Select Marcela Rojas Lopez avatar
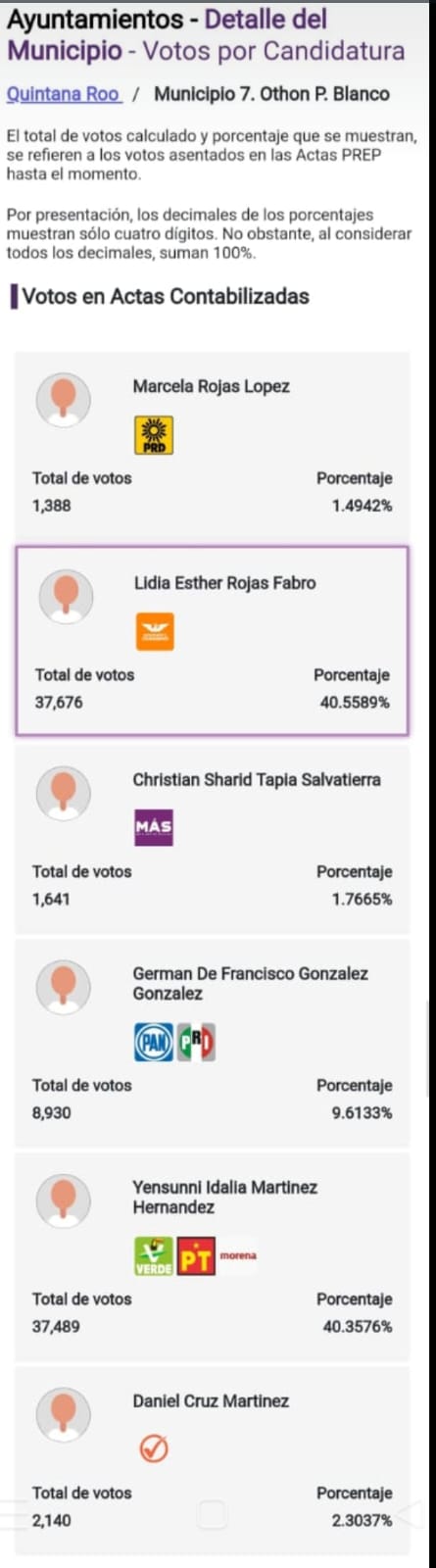436x1568 pixels. click(64, 398)
